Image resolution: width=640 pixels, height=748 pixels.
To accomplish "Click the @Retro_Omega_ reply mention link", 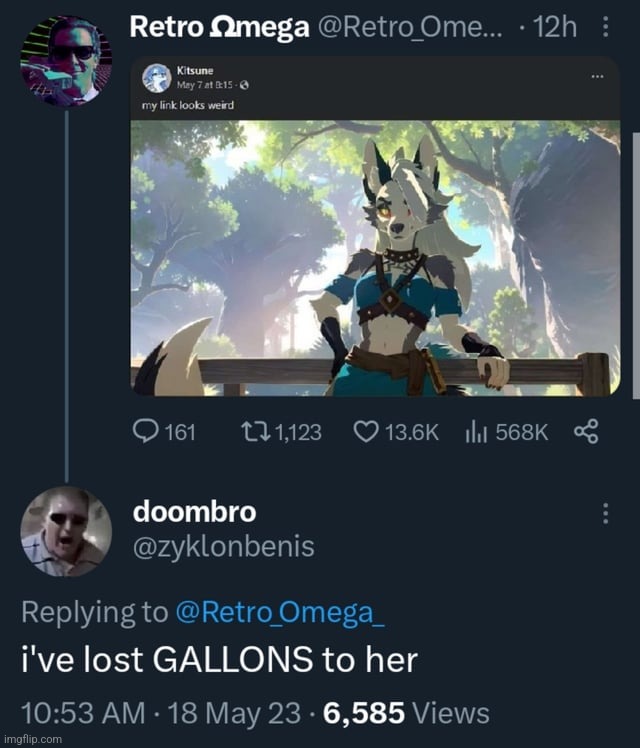I will (x=280, y=612).
